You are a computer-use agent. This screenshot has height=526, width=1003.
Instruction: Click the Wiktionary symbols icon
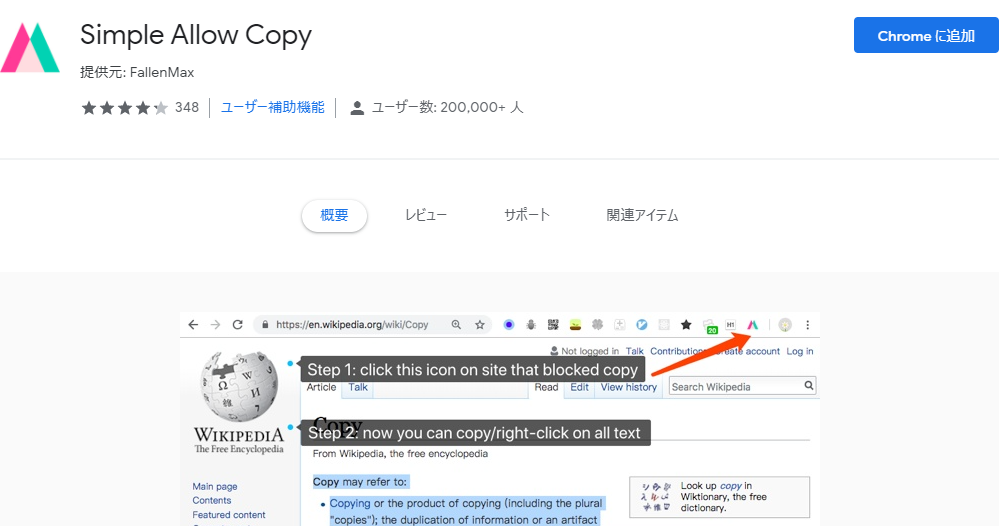656,497
